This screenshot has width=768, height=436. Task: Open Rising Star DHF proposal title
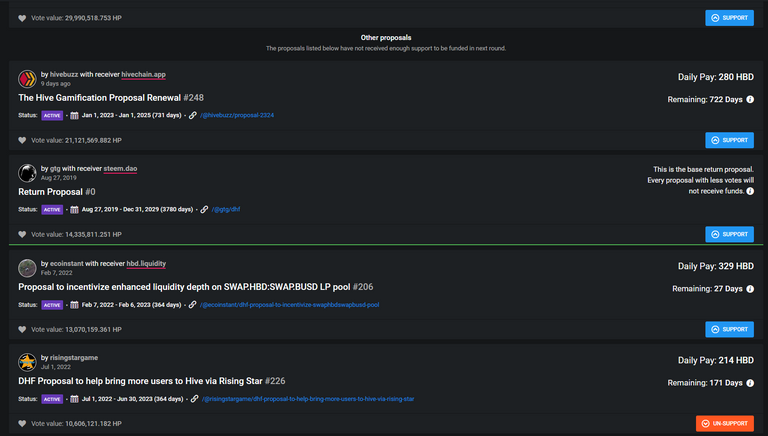(x=141, y=381)
